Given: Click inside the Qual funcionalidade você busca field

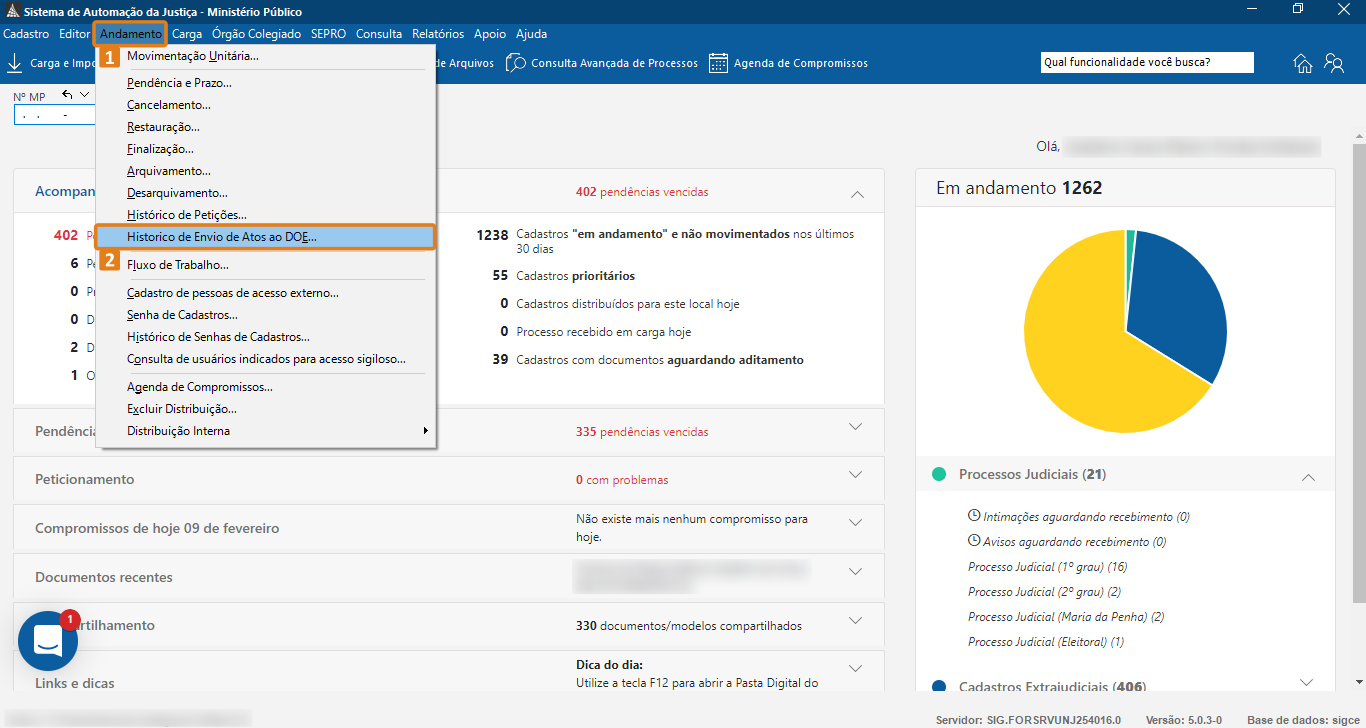Looking at the screenshot, I should pos(1146,62).
